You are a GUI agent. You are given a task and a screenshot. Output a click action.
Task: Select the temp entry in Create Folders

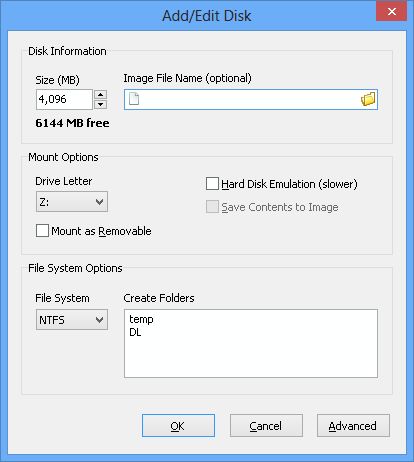pos(141,319)
